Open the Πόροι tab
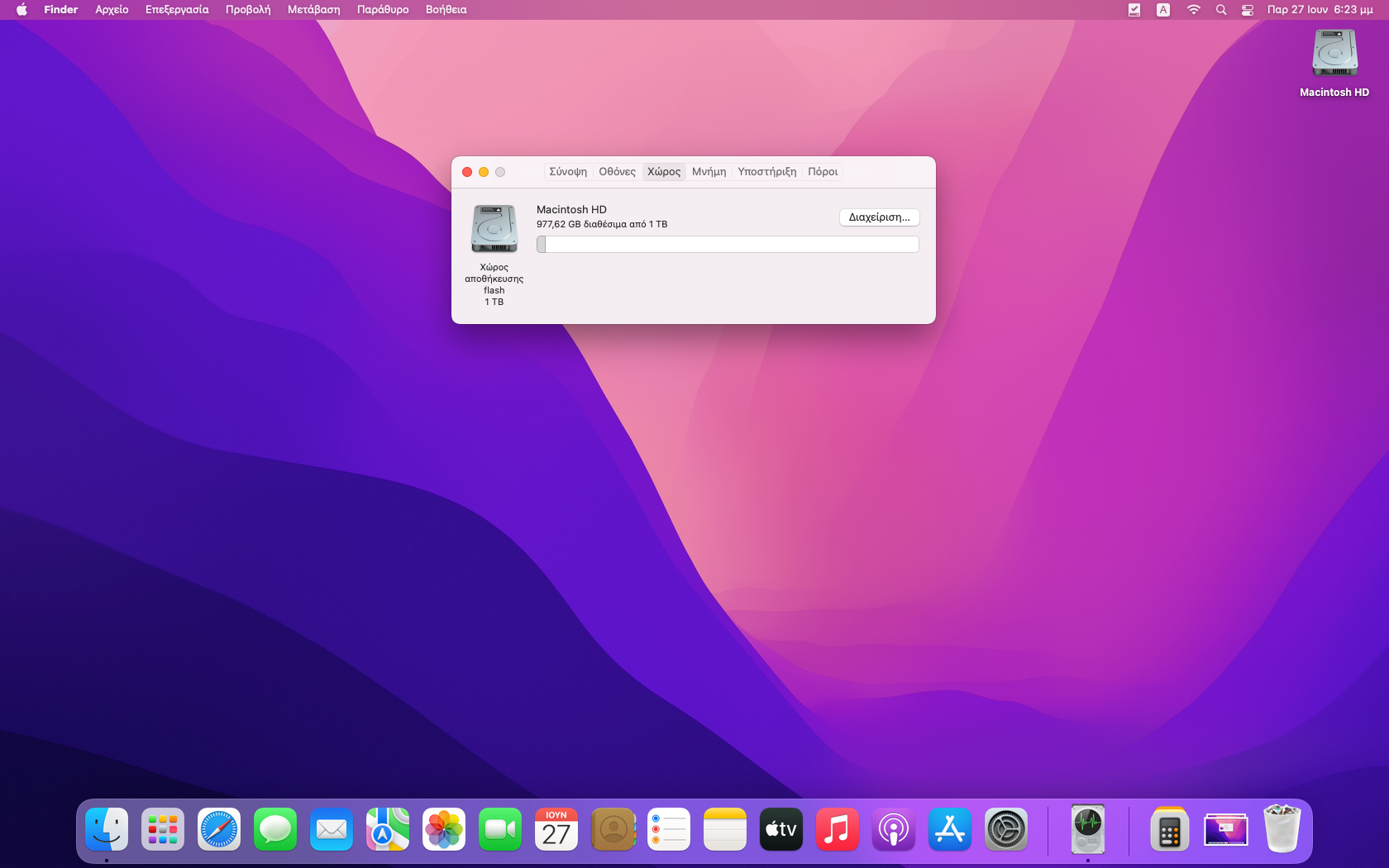The image size is (1389, 868). [x=823, y=172]
